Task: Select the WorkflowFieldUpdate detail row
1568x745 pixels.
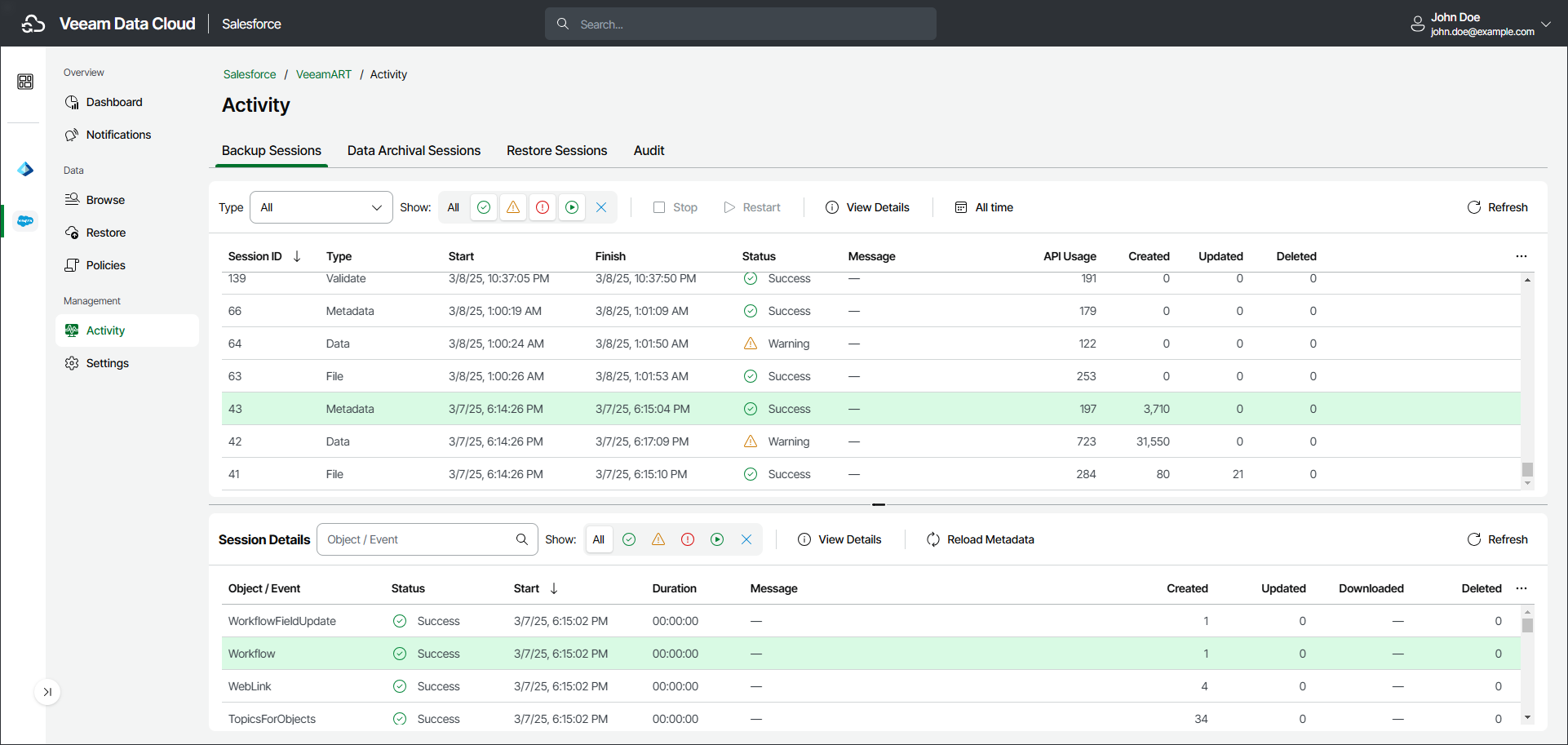Action: click(871, 621)
